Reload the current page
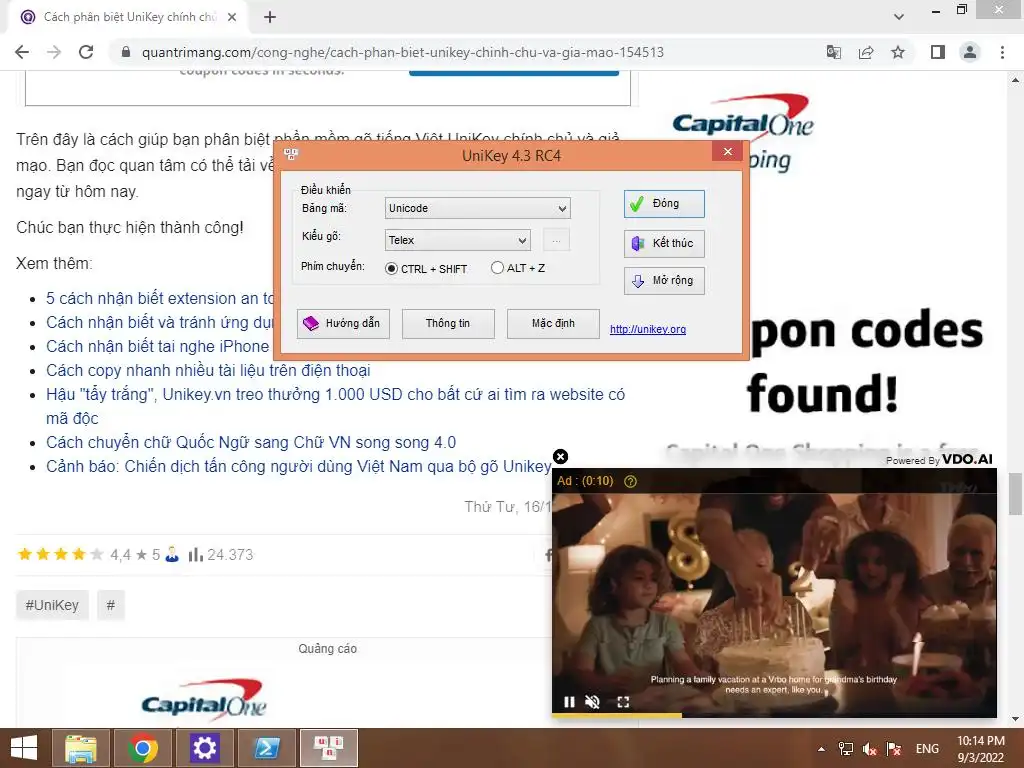Image resolution: width=1024 pixels, height=768 pixels. tap(86, 52)
